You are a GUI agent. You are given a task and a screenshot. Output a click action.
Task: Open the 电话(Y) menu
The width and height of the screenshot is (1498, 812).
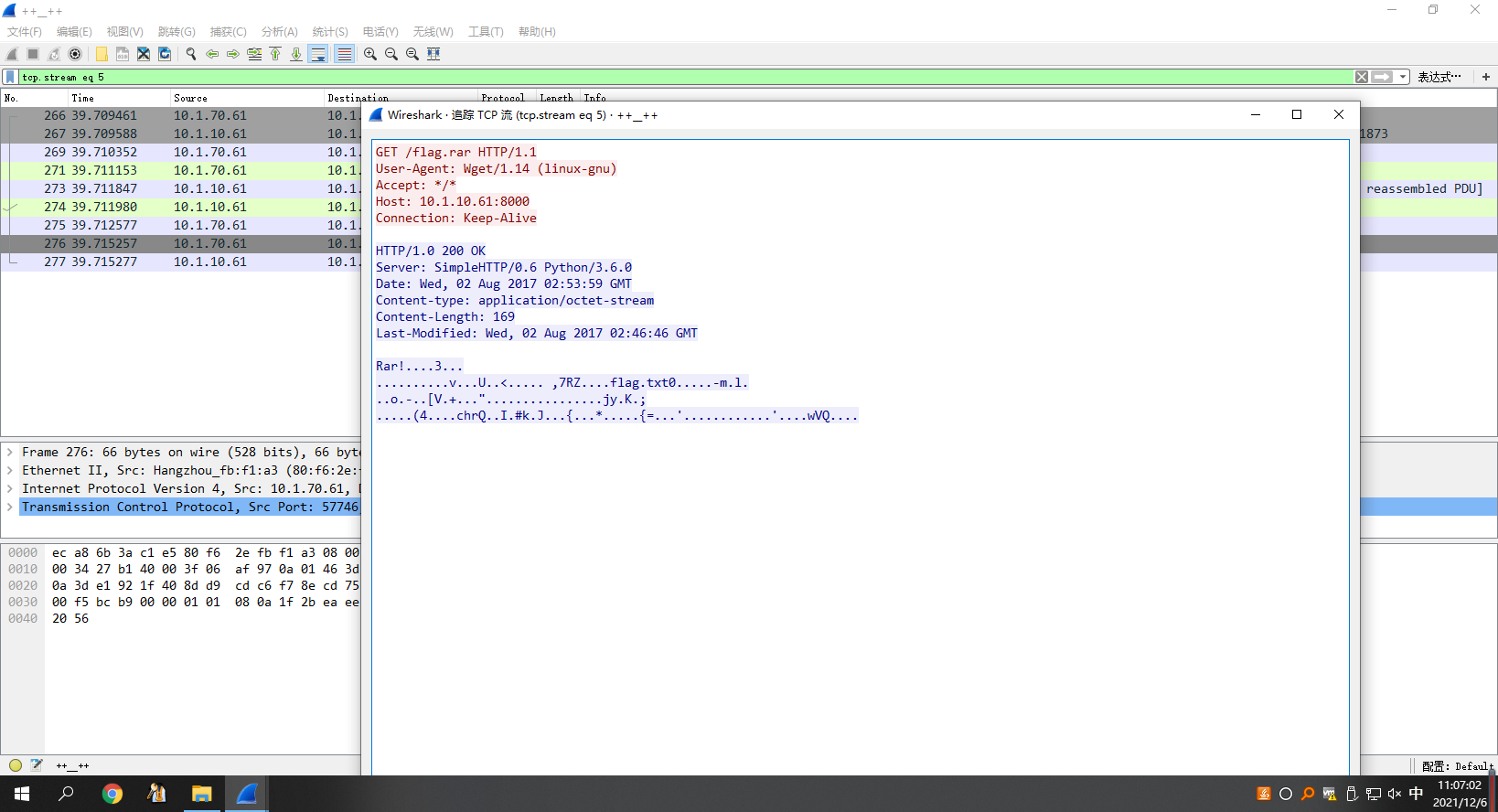click(x=380, y=31)
